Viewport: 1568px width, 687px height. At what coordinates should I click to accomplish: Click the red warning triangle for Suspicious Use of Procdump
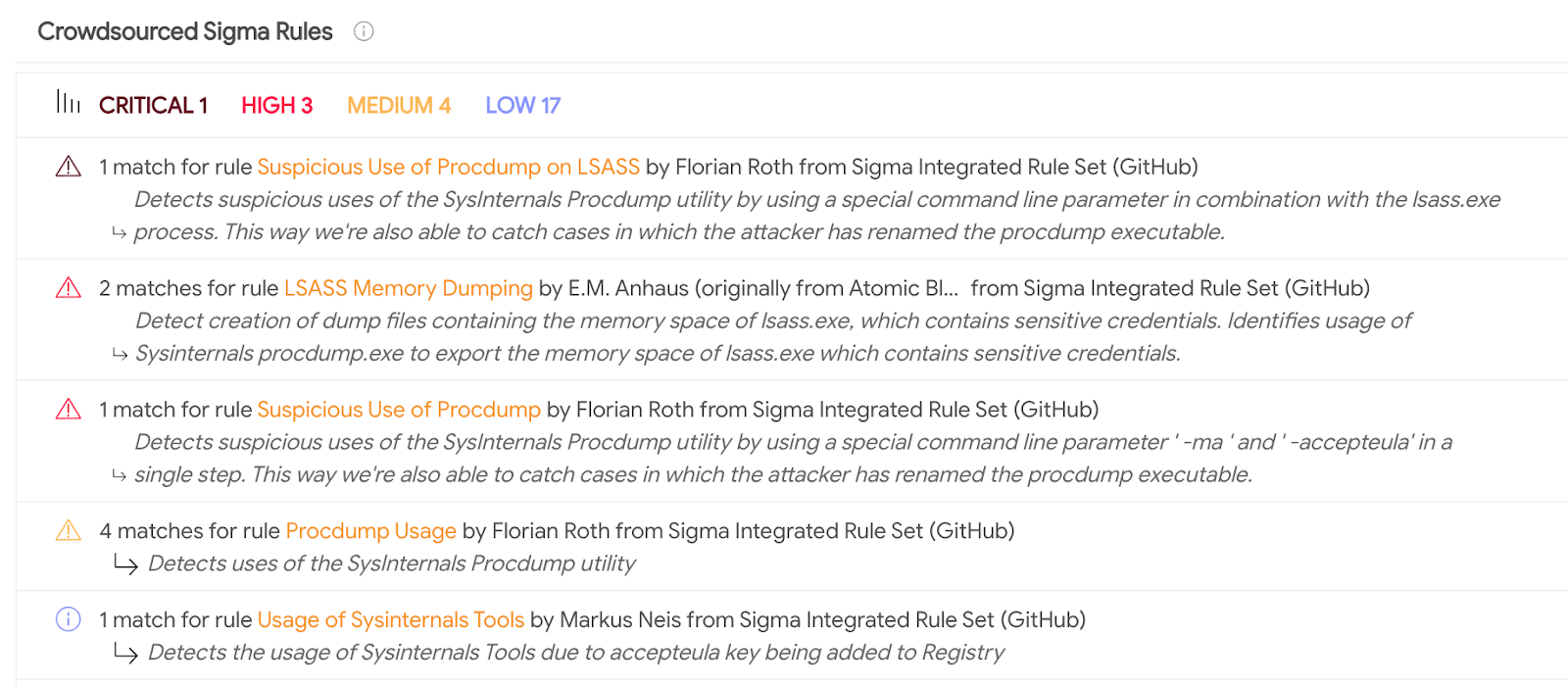69,409
